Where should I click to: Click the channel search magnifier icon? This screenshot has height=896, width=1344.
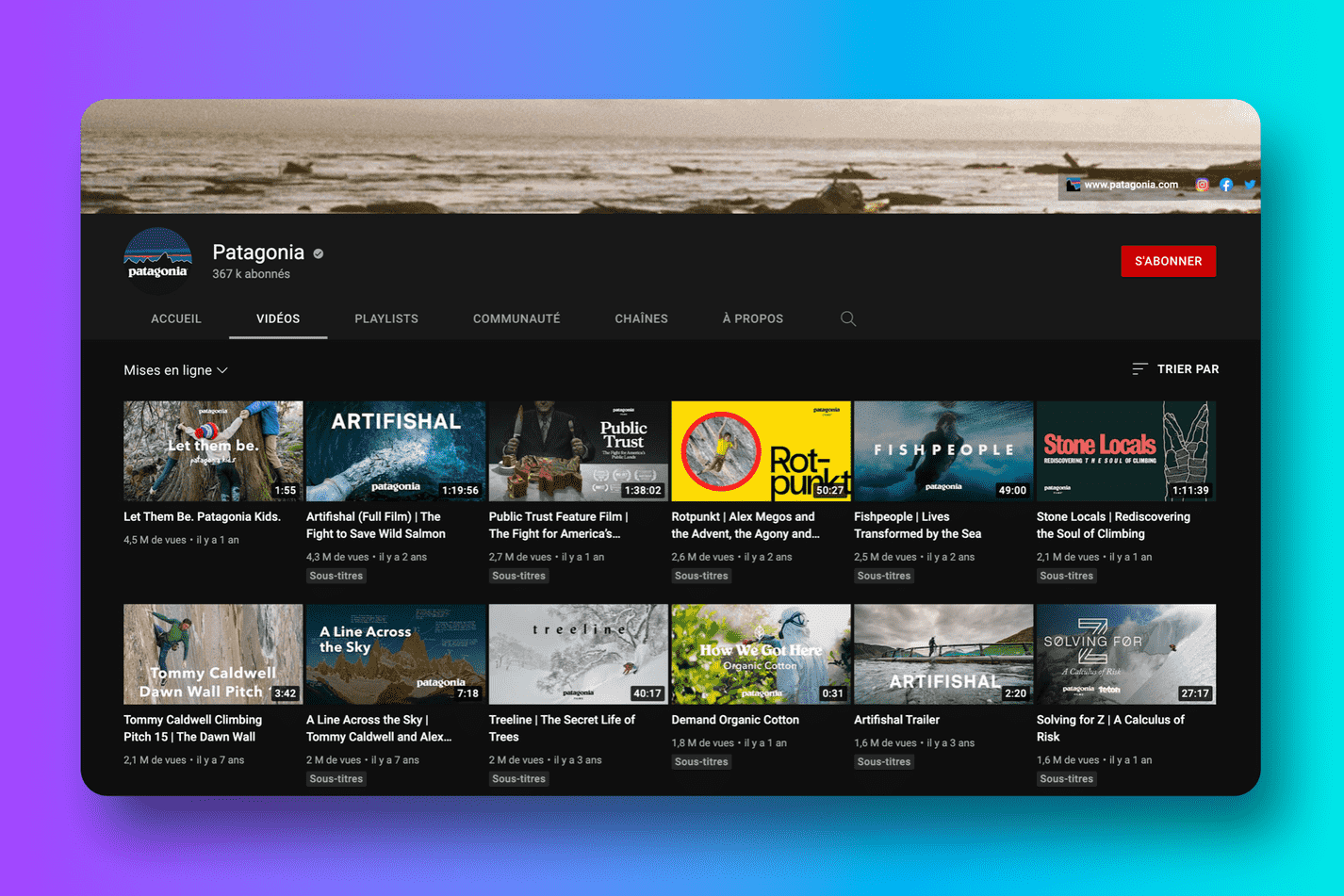point(848,319)
